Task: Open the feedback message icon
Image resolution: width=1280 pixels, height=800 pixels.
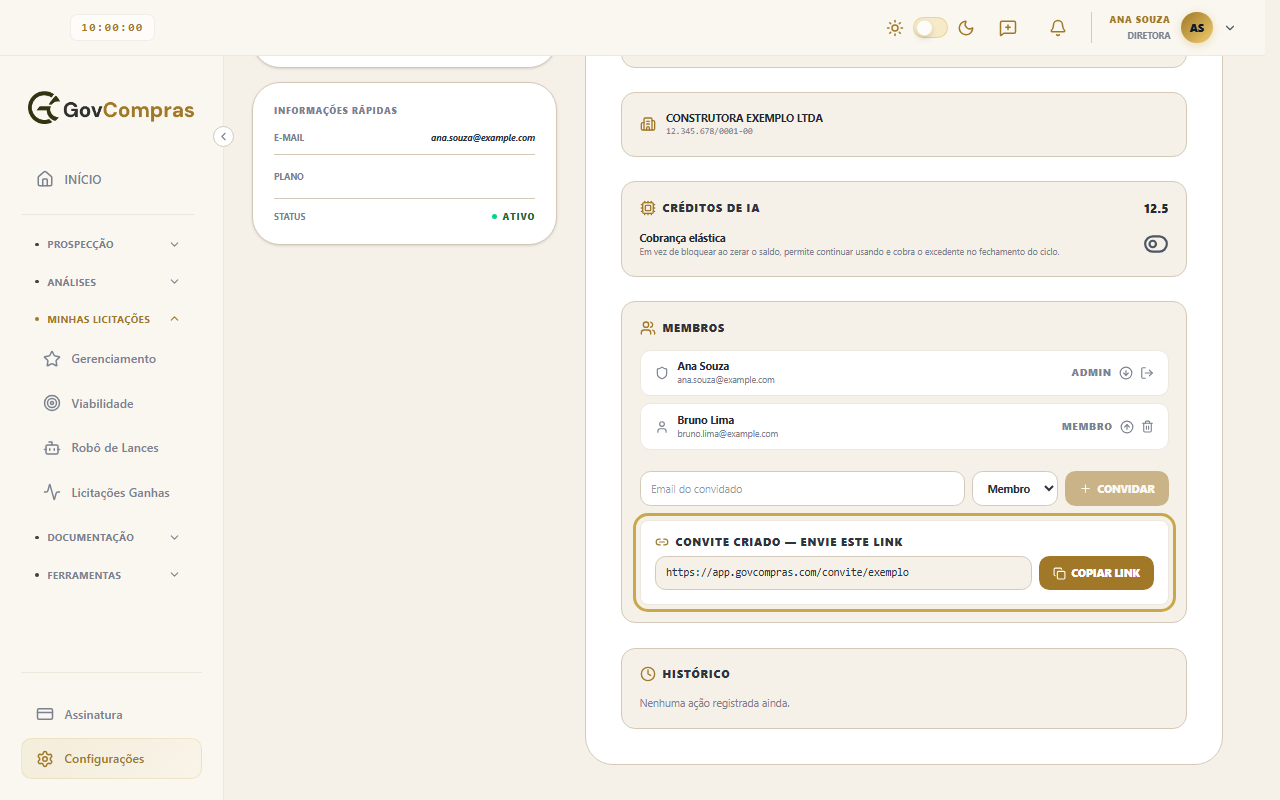Action: [x=1008, y=28]
